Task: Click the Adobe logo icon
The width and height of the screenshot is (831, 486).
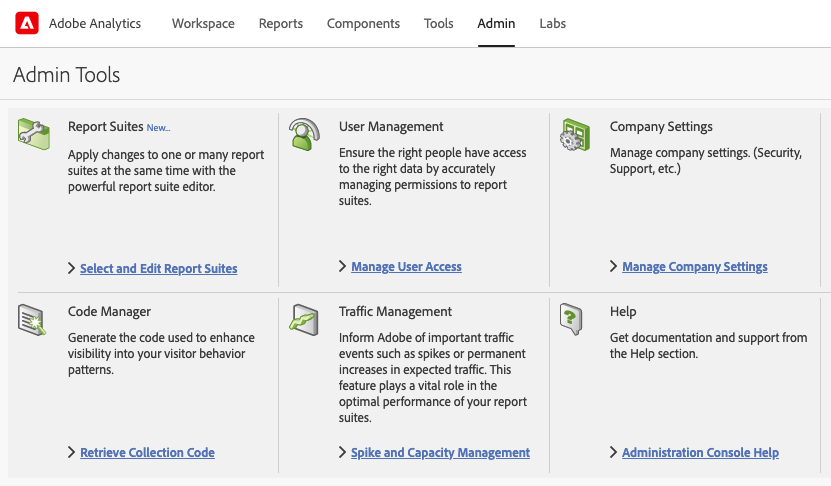Action: pos(27,23)
